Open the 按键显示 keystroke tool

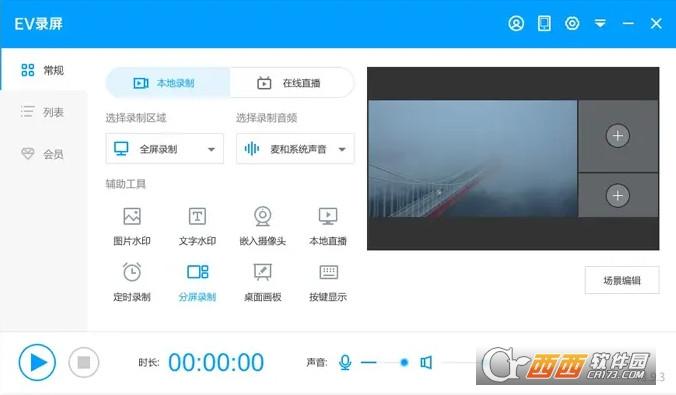328,282
